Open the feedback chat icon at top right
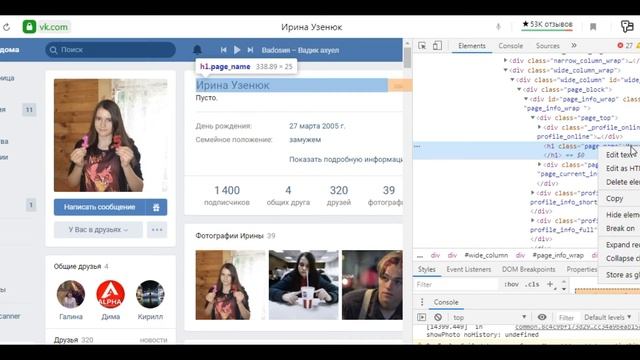This screenshot has height=360, width=640. pyautogui.click(x=627, y=27)
